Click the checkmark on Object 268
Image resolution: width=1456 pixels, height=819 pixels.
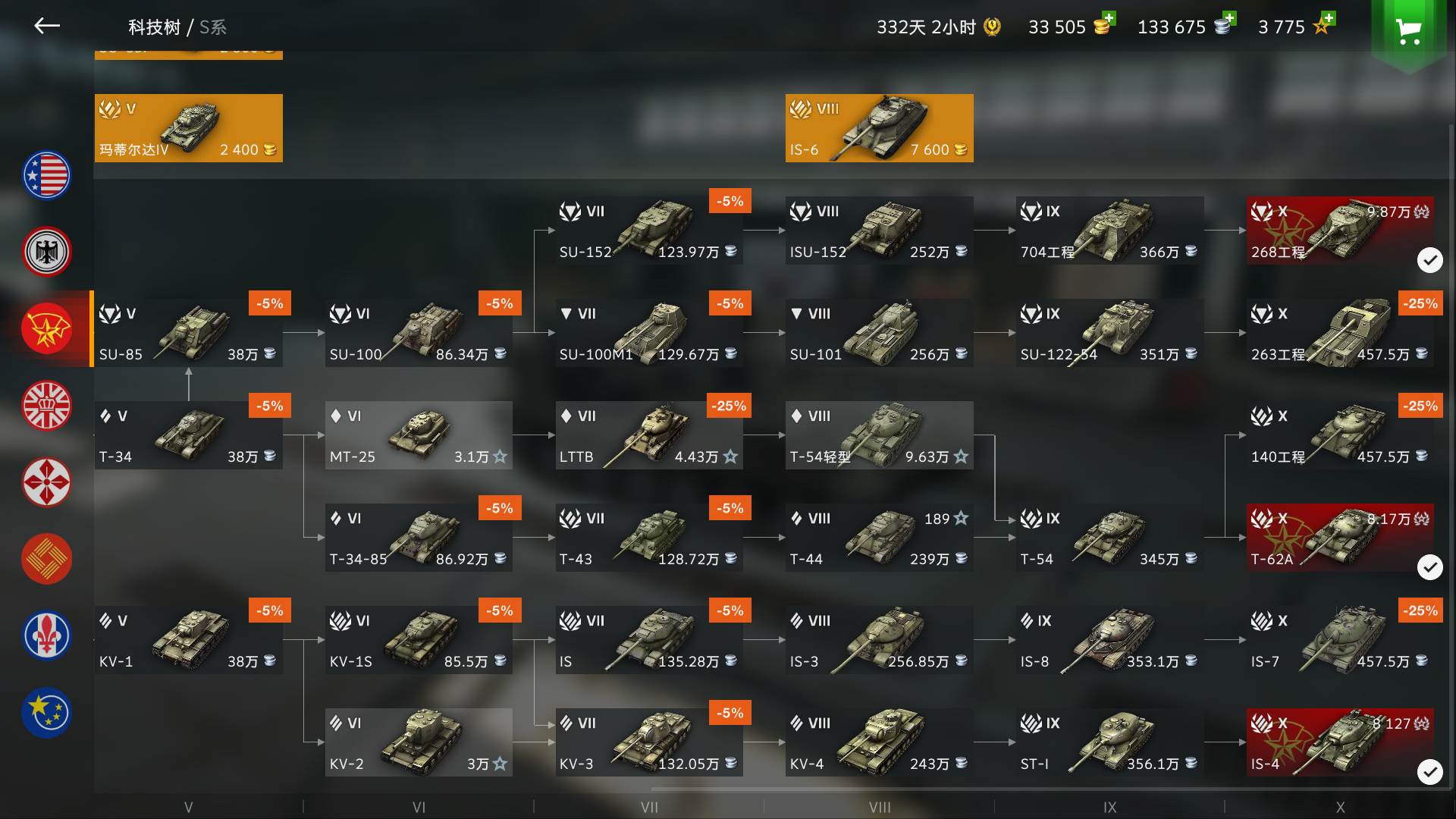(x=1430, y=260)
